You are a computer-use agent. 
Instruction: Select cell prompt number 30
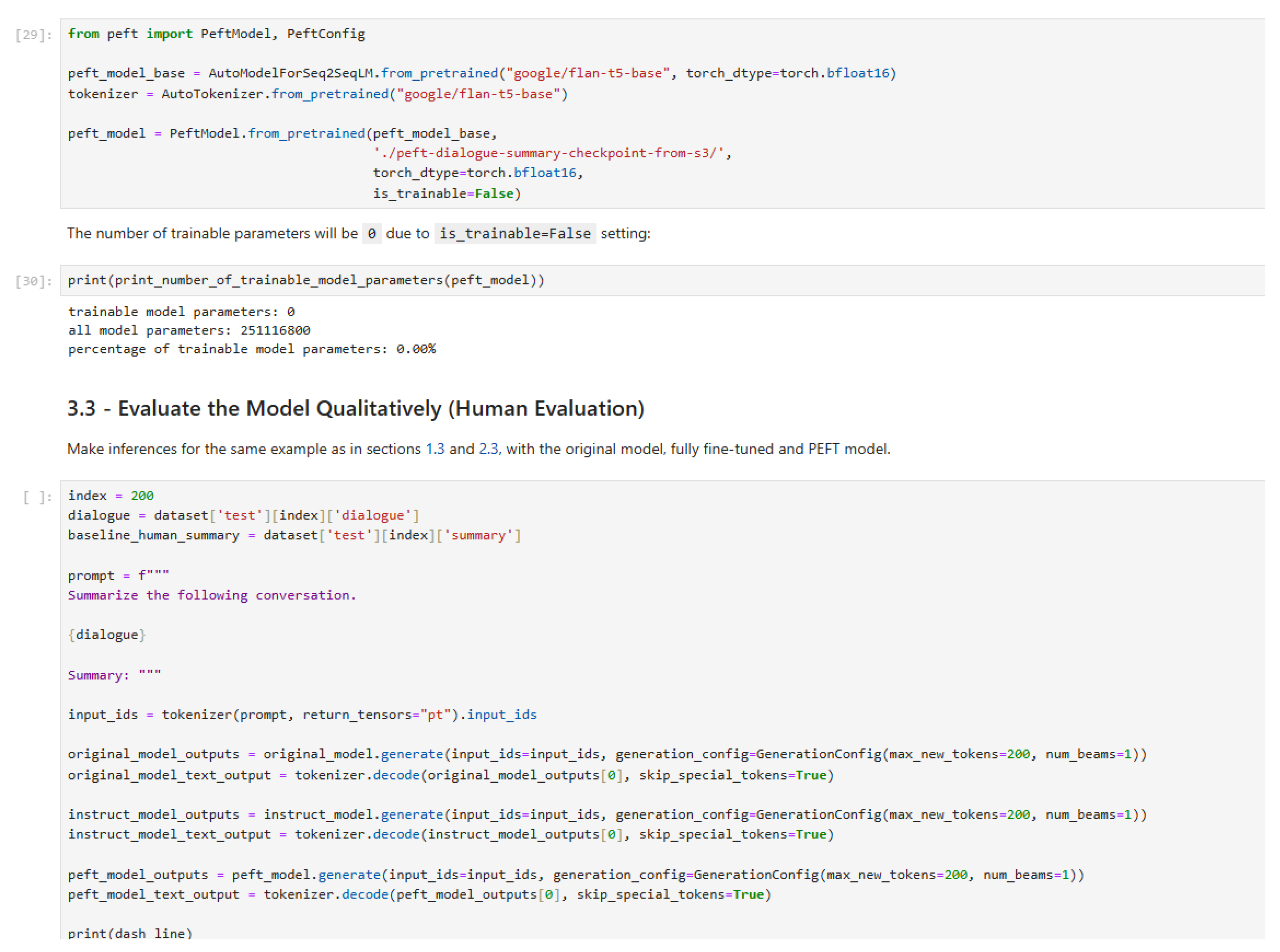33,281
